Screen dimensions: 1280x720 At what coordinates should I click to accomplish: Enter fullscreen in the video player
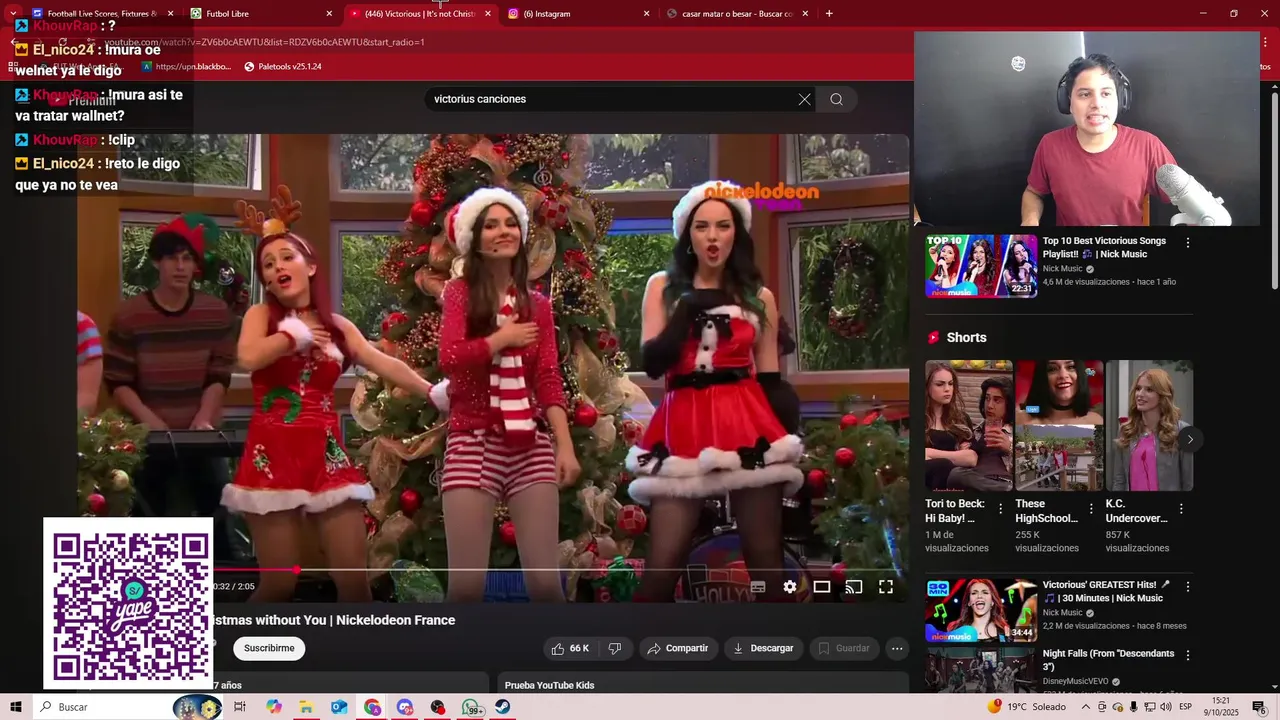coord(886,587)
